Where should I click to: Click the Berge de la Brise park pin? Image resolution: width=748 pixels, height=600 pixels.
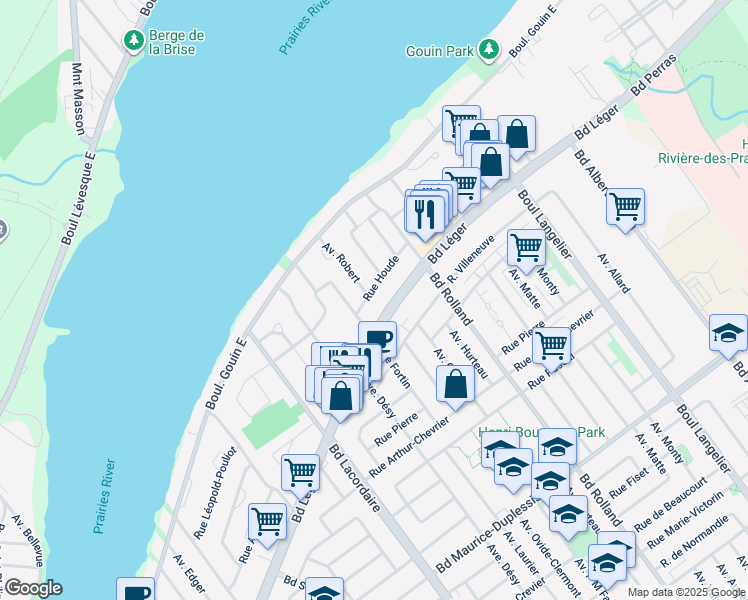point(134,41)
